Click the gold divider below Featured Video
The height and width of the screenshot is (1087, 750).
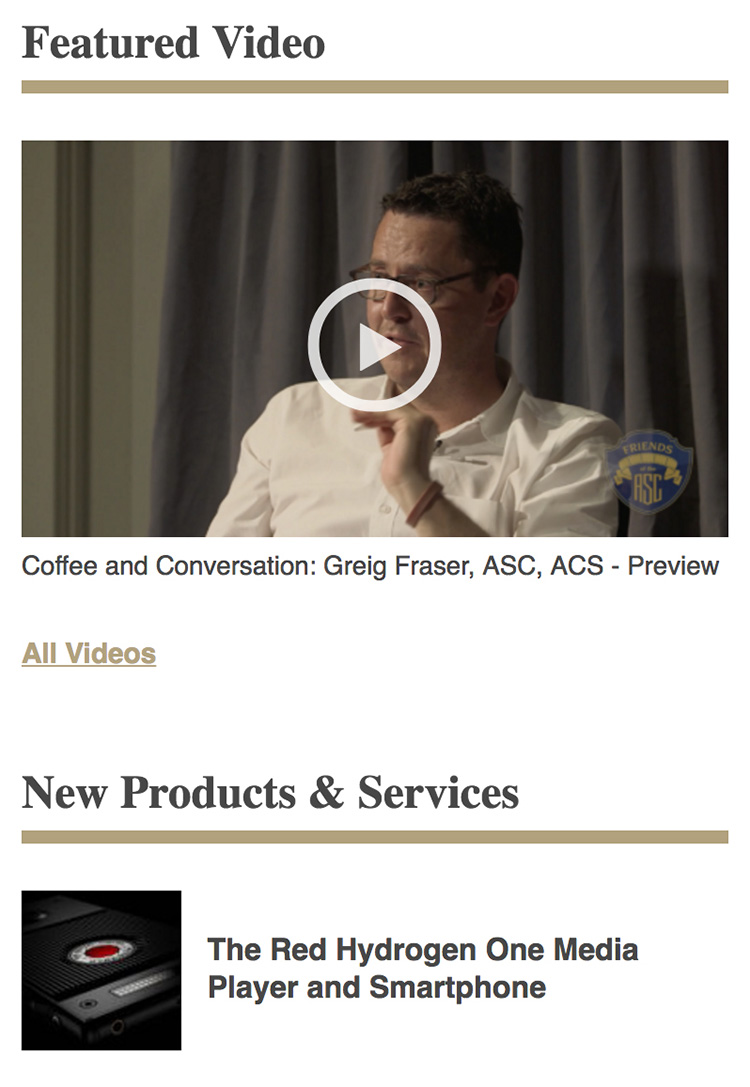[374, 87]
